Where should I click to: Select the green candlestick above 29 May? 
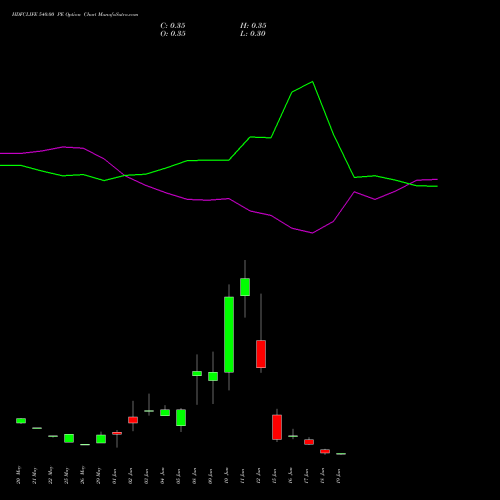(x=101, y=439)
